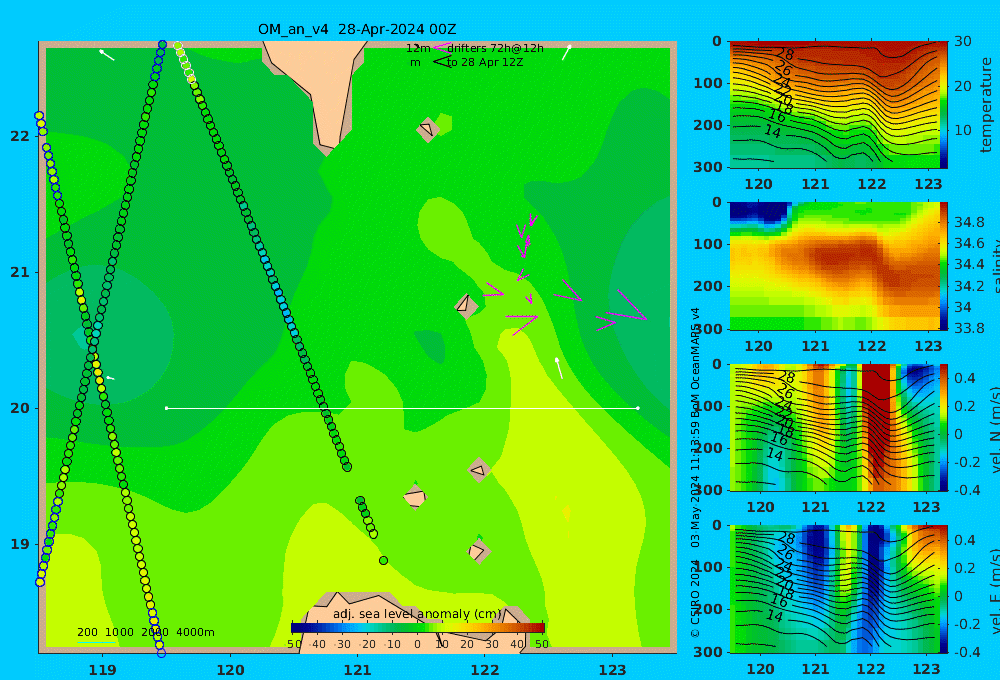The width and height of the screenshot is (1000, 680).
Task: Click the vel. E color scale bar
Action: 943,589
